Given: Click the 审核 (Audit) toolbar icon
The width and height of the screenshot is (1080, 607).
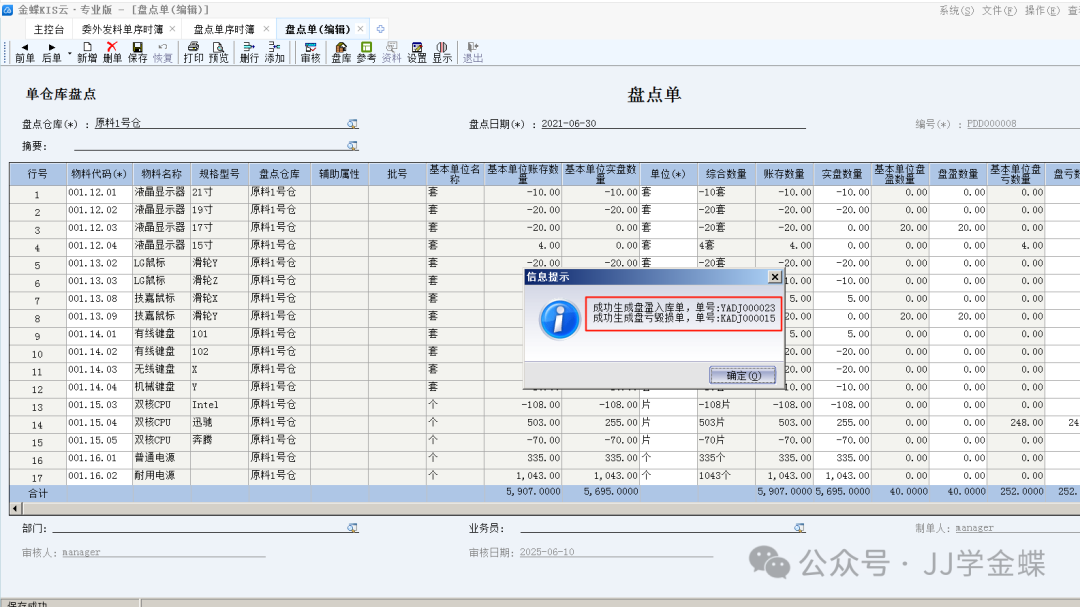Looking at the screenshot, I should [x=310, y=52].
